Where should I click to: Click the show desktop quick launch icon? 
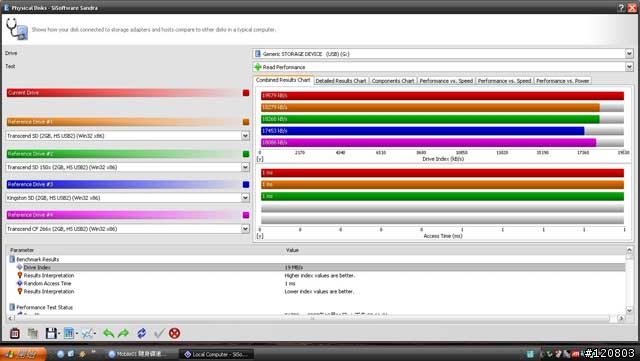click(x=71, y=354)
